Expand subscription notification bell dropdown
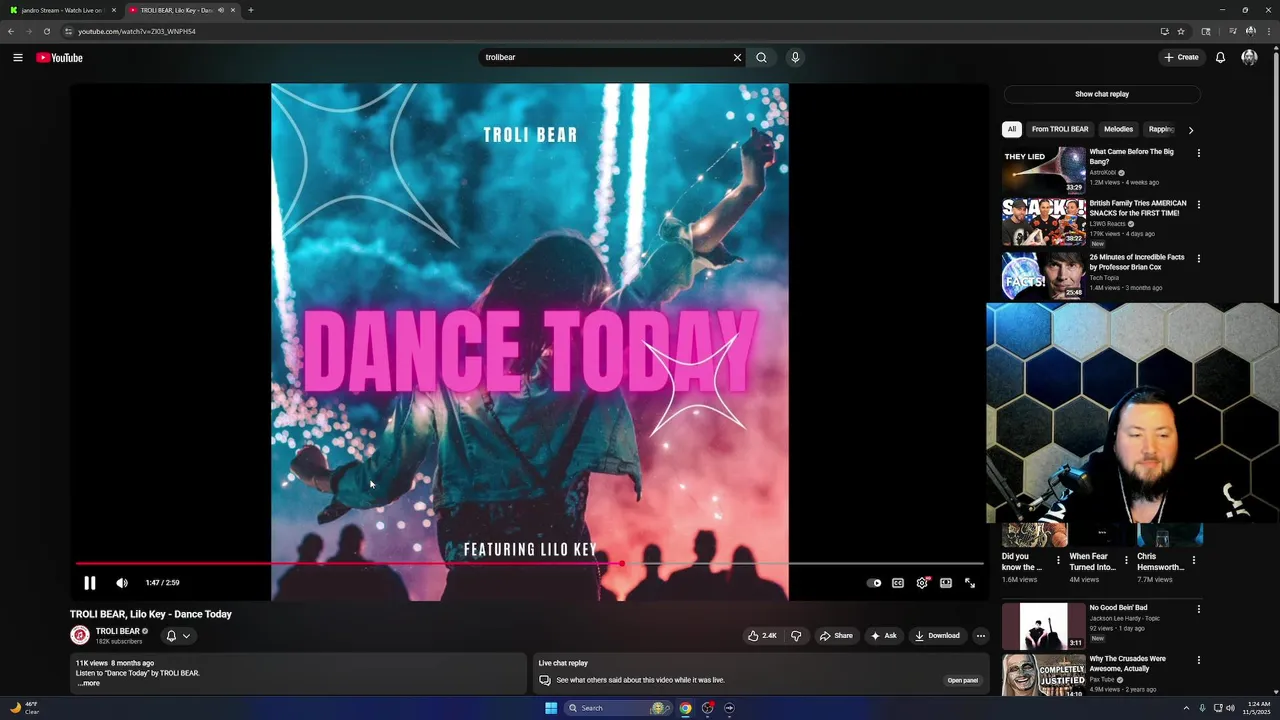The height and width of the screenshot is (720, 1280). (178, 636)
